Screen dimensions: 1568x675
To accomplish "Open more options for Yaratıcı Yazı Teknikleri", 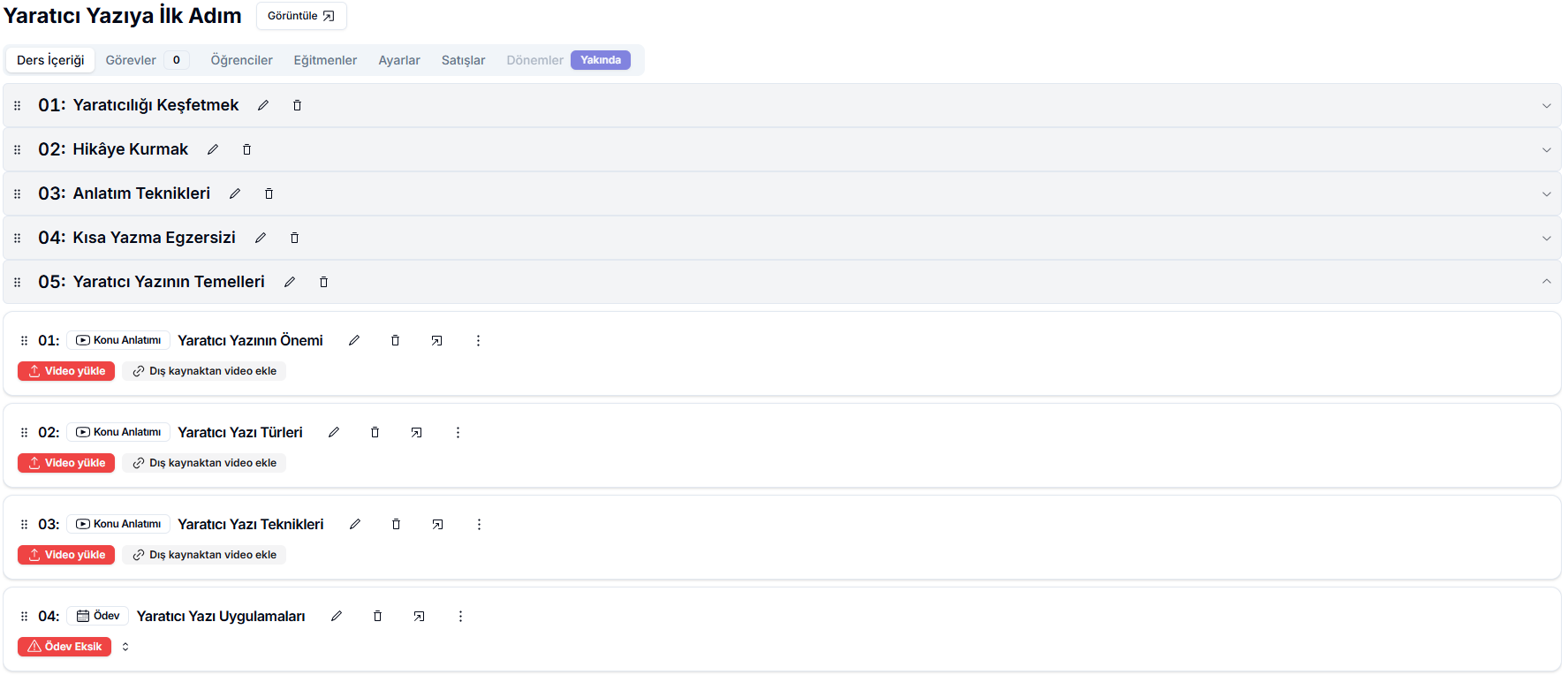I will (479, 524).
